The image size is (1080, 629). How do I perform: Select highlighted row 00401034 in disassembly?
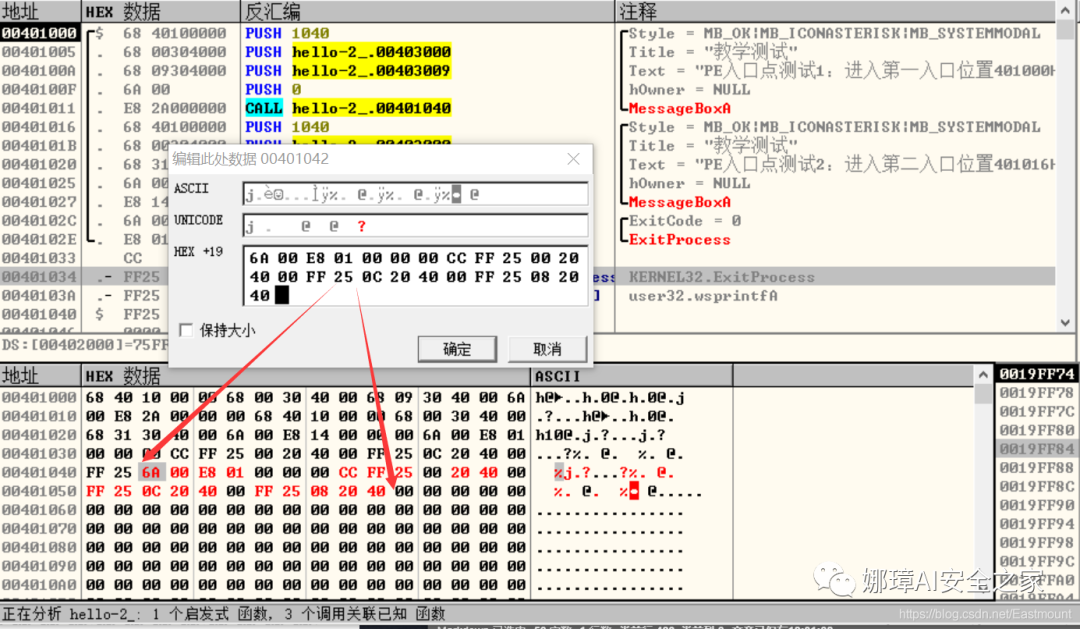tap(39, 277)
